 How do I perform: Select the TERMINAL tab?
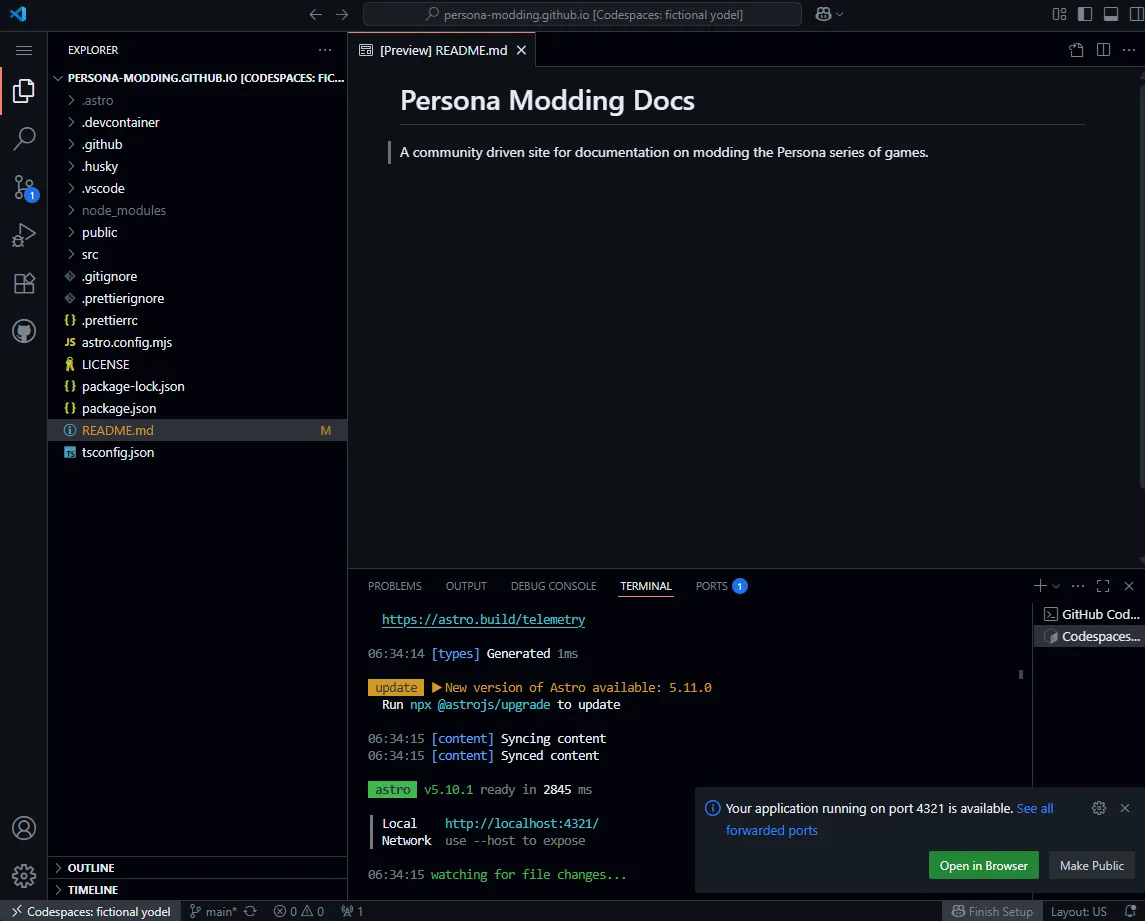click(646, 586)
